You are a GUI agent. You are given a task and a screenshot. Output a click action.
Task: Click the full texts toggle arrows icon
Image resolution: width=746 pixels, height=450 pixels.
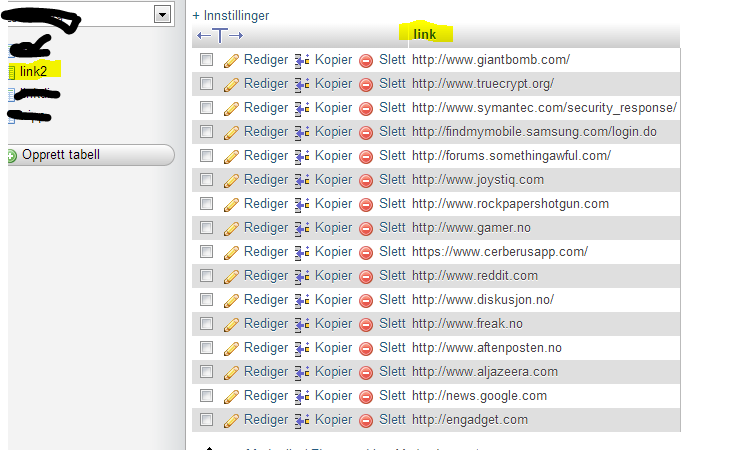point(220,35)
